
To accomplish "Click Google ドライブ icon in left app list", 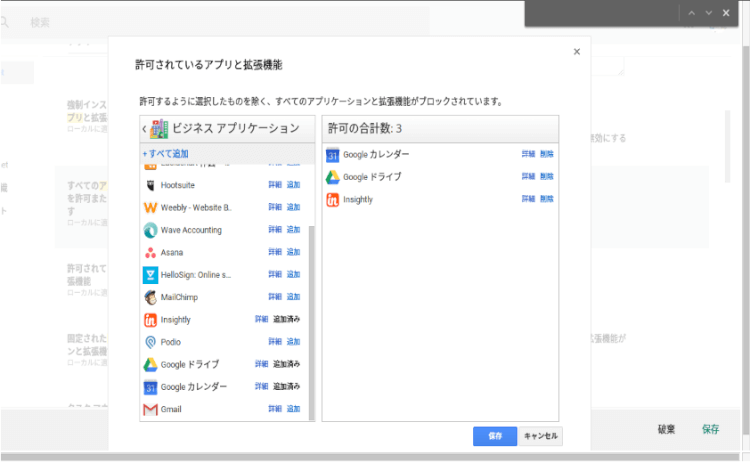I will [x=150, y=364].
